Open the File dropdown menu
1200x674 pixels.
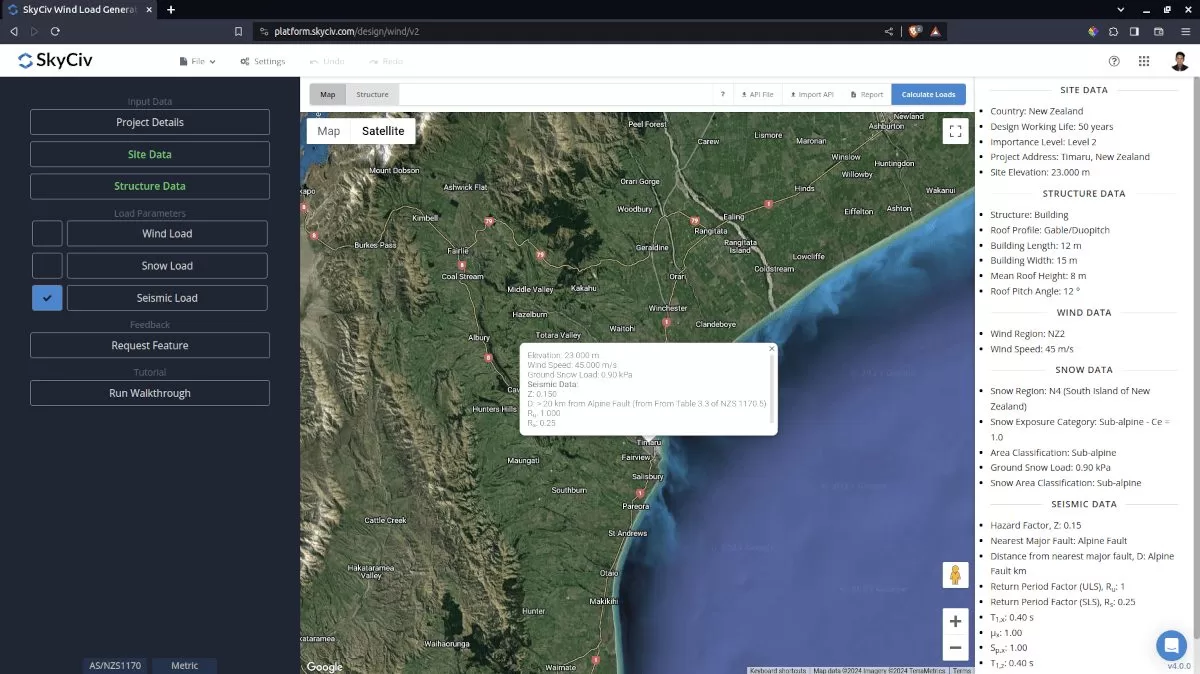[x=197, y=61]
